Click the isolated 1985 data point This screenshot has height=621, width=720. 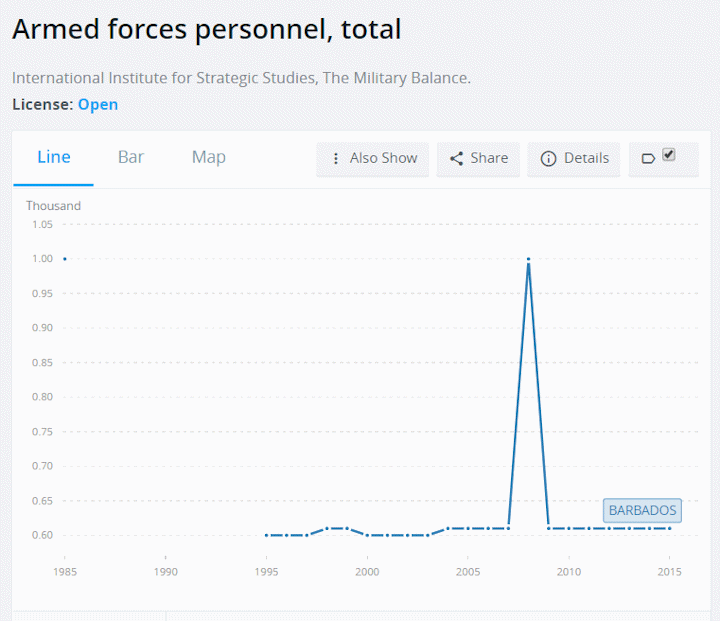click(65, 259)
